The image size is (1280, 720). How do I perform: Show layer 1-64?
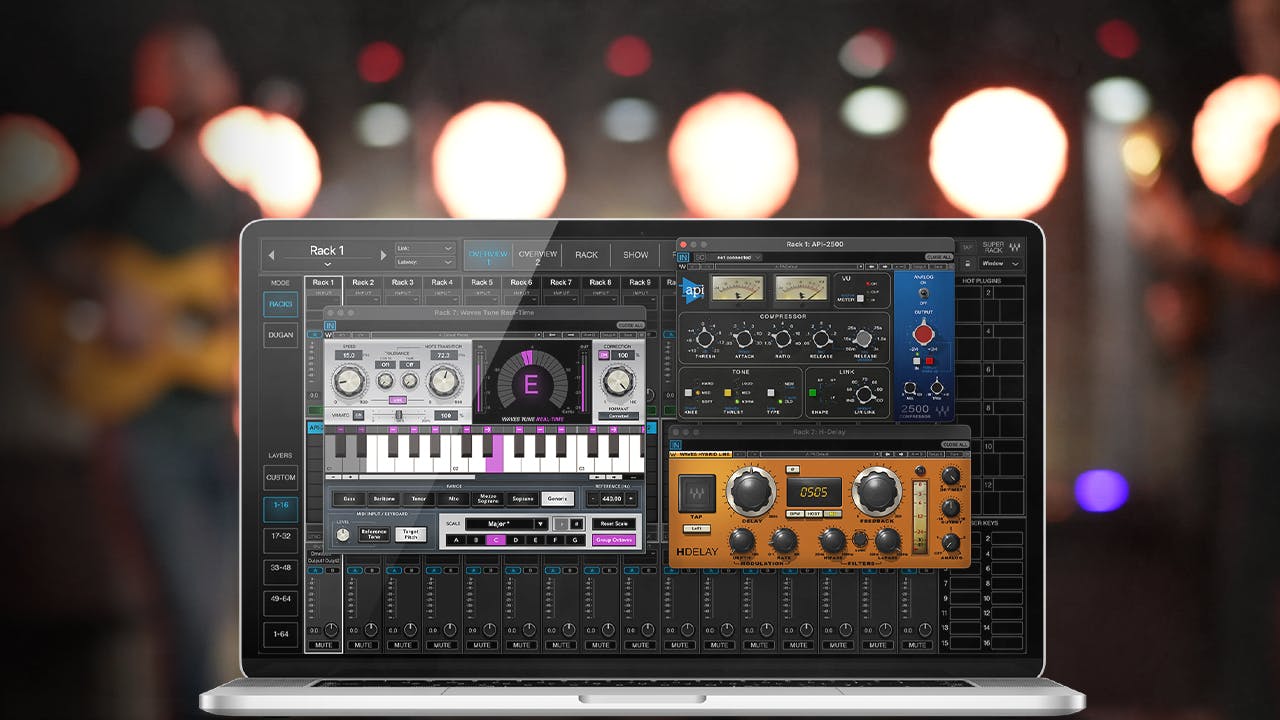[280, 634]
